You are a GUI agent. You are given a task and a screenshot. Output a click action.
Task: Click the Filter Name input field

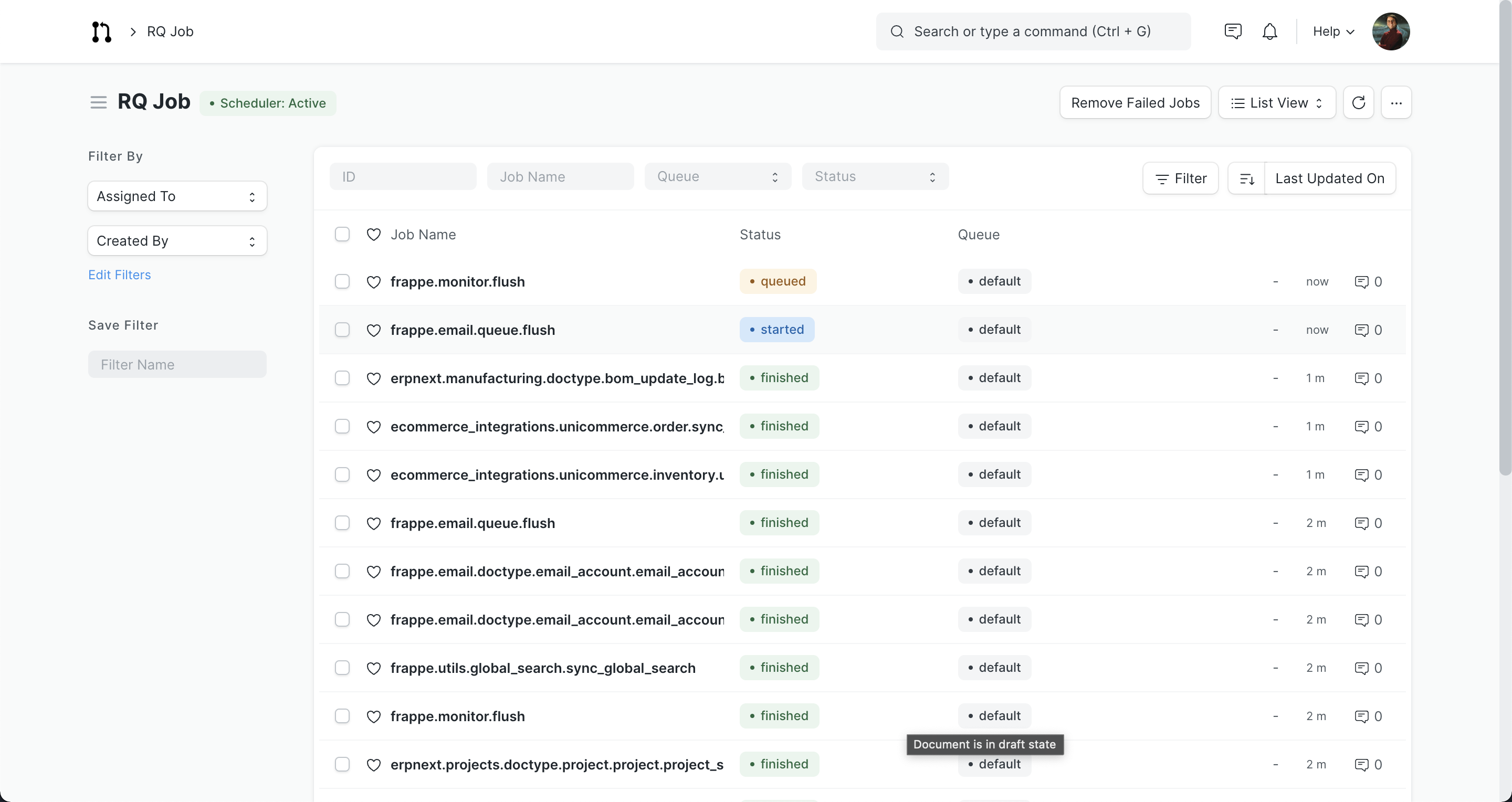coord(177,364)
